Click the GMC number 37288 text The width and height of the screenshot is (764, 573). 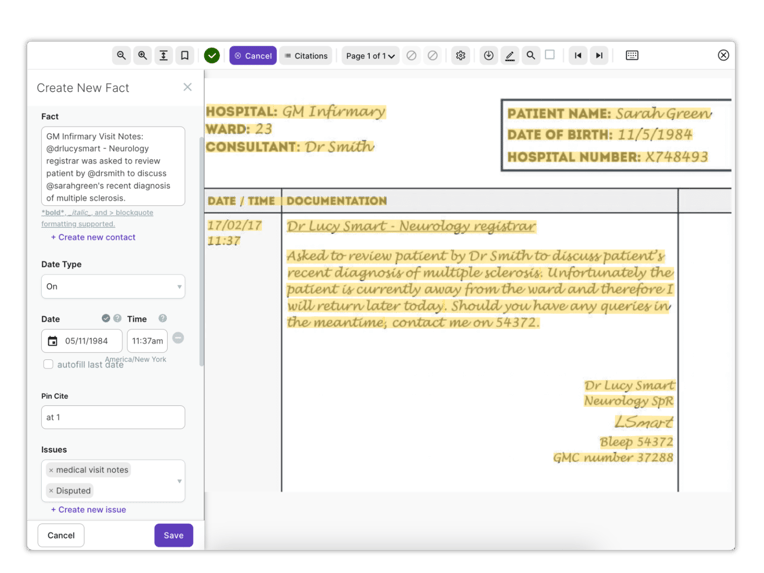point(613,458)
